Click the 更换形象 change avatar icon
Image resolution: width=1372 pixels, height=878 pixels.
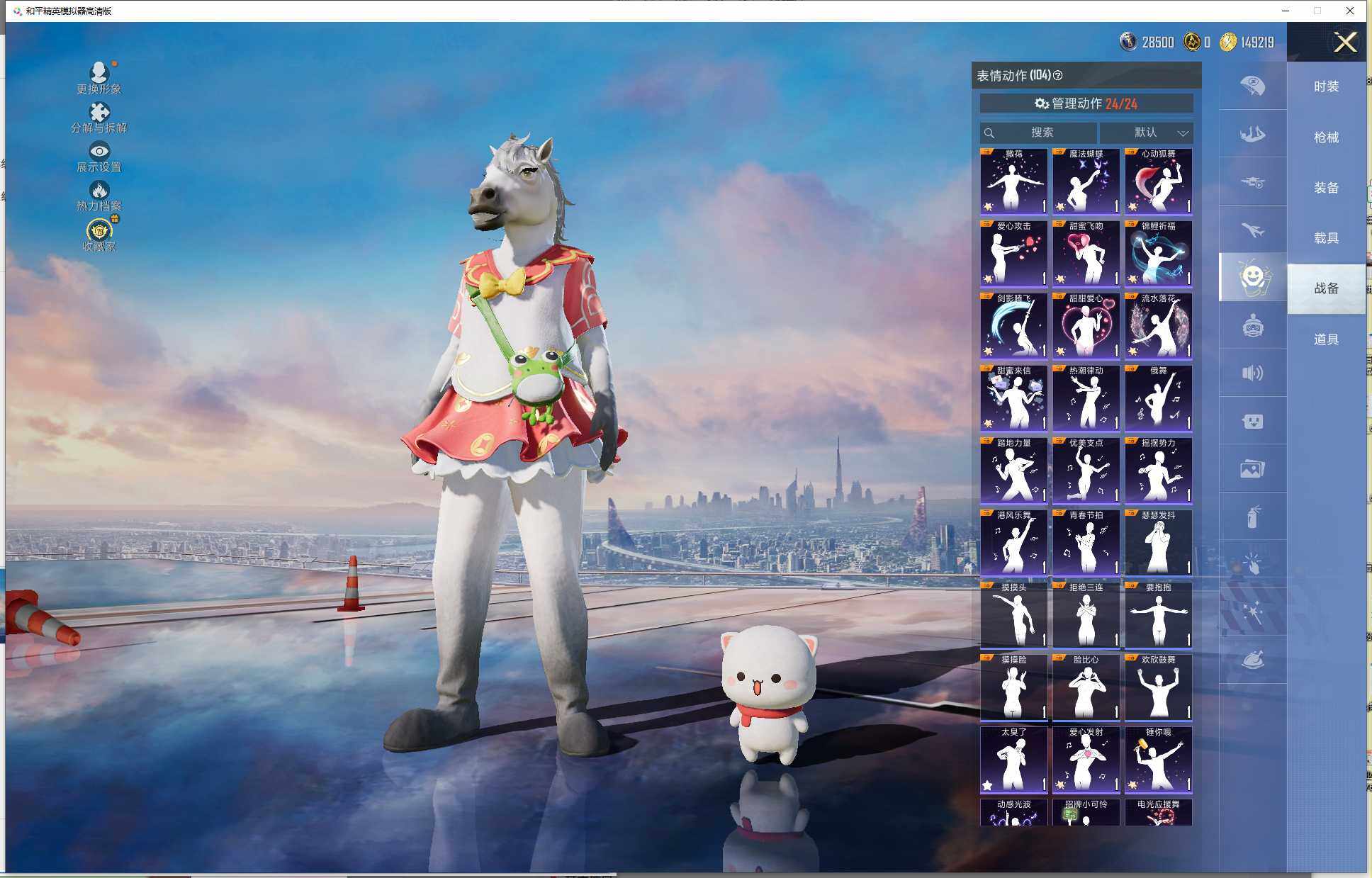click(99, 77)
